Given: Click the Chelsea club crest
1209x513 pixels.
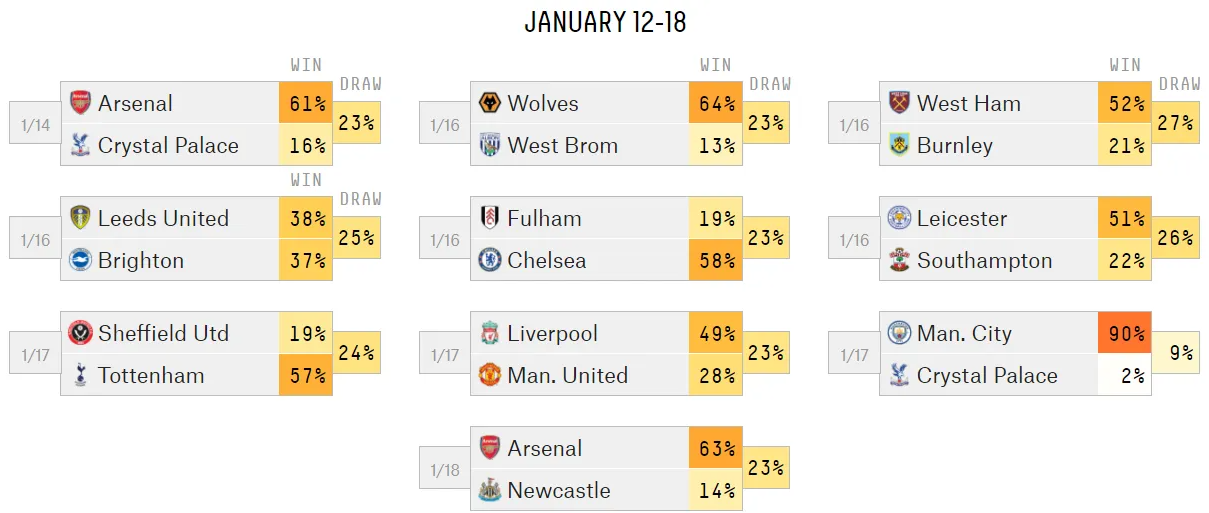Looking at the screenshot, I should pos(489,260).
